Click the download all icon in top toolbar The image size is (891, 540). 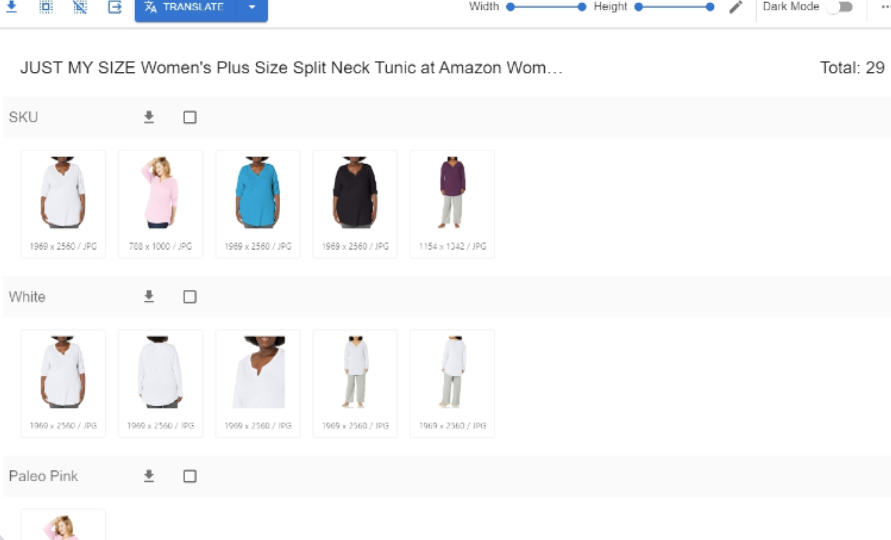click(12, 7)
